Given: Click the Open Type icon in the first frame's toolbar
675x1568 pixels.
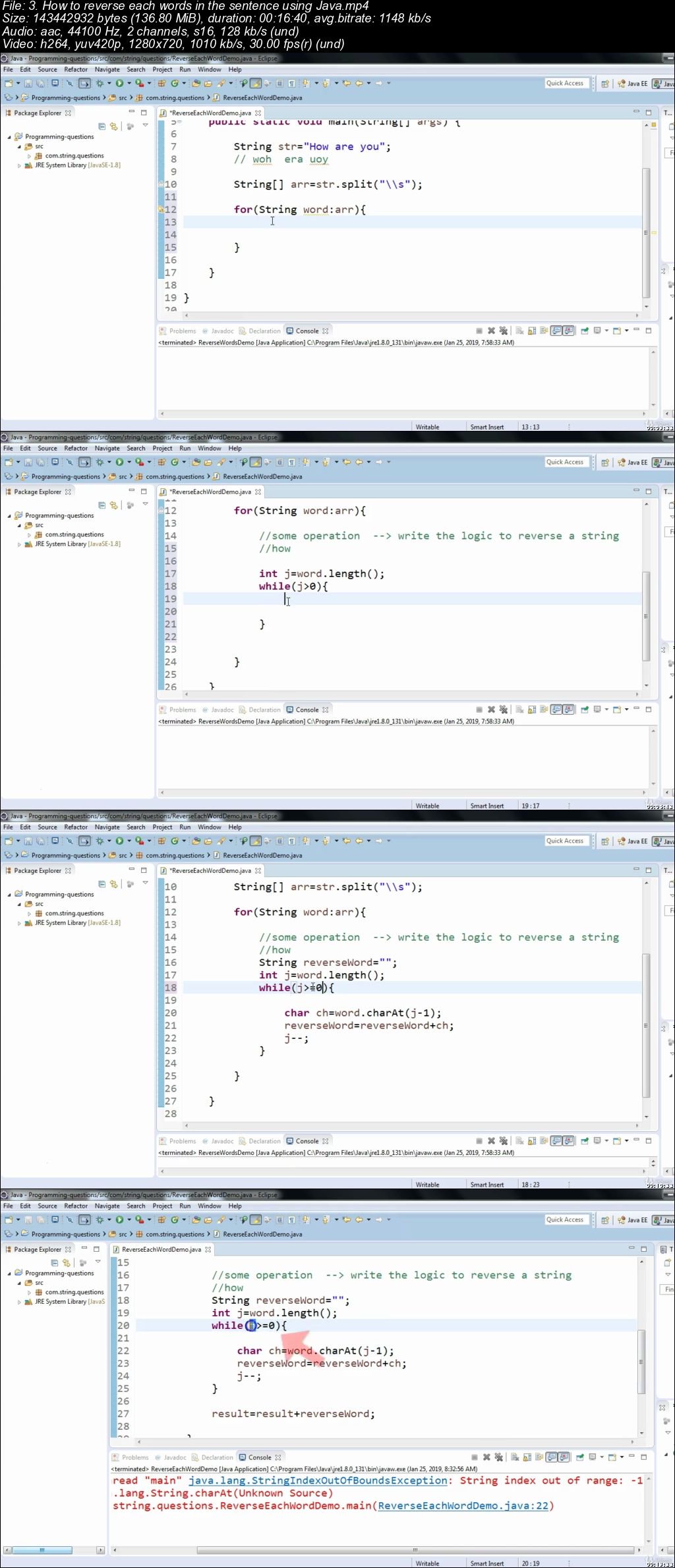Looking at the screenshot, I should [196, 83].
